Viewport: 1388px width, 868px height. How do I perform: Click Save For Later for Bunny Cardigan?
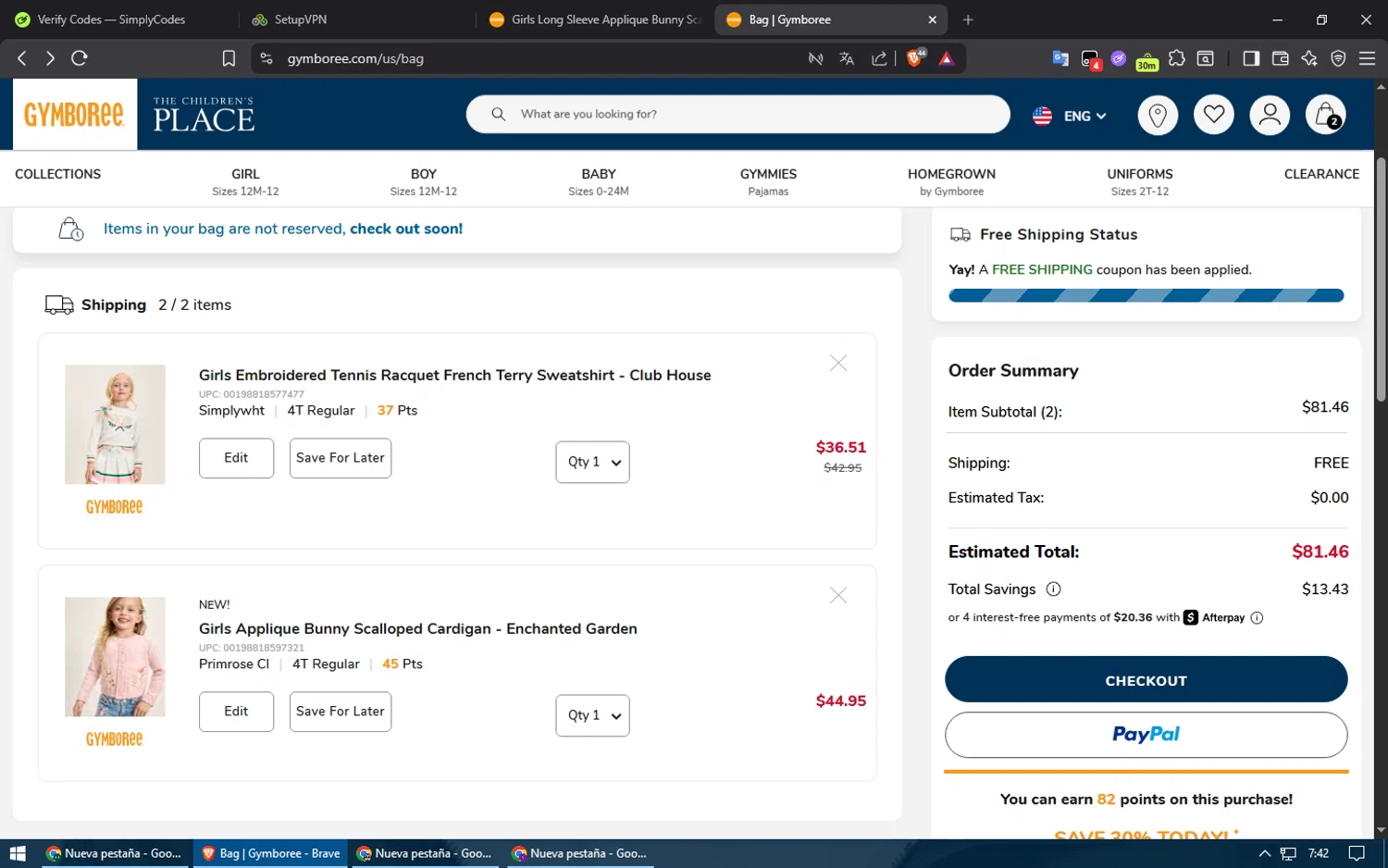click(x=341, y=712)
